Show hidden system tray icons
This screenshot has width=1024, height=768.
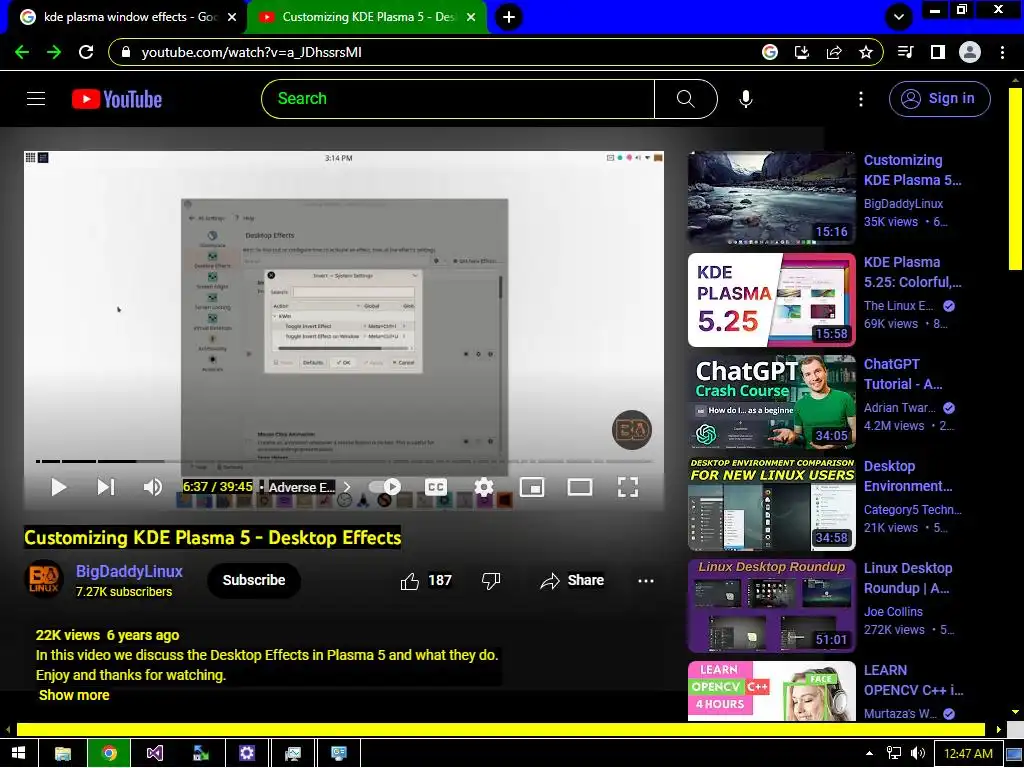[x=869, y=753]
